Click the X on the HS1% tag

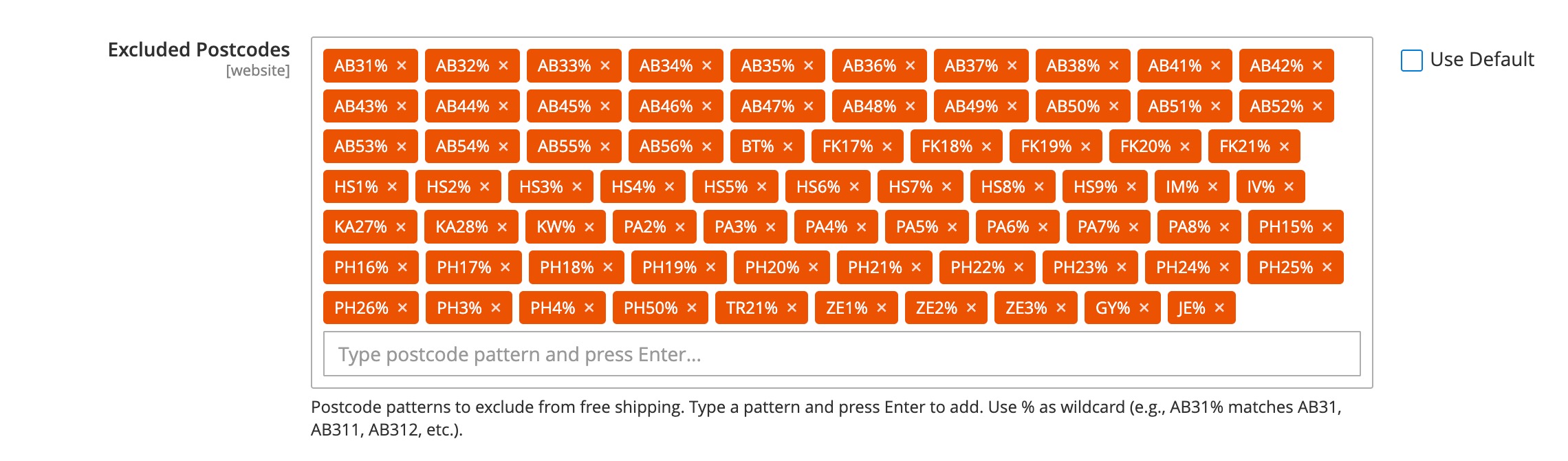tap(392, 186)
